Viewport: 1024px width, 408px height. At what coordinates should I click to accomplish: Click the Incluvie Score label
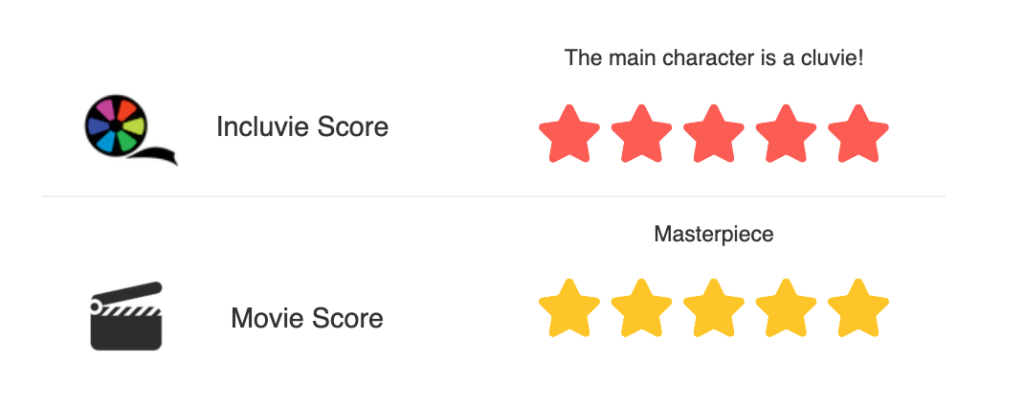pos(302,128)
